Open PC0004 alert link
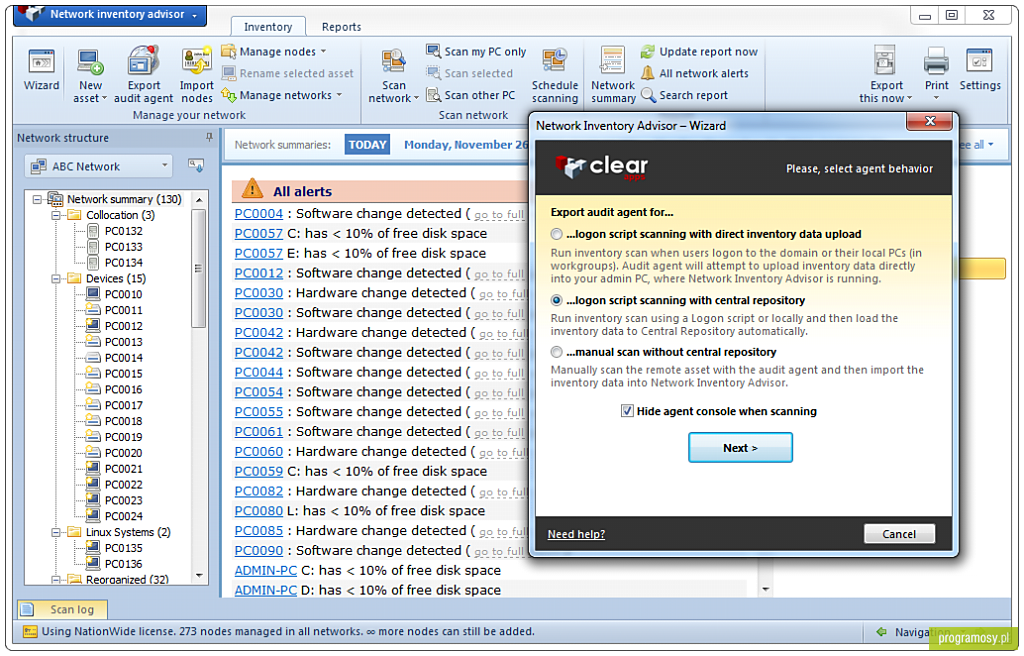 tap(259, 214)
